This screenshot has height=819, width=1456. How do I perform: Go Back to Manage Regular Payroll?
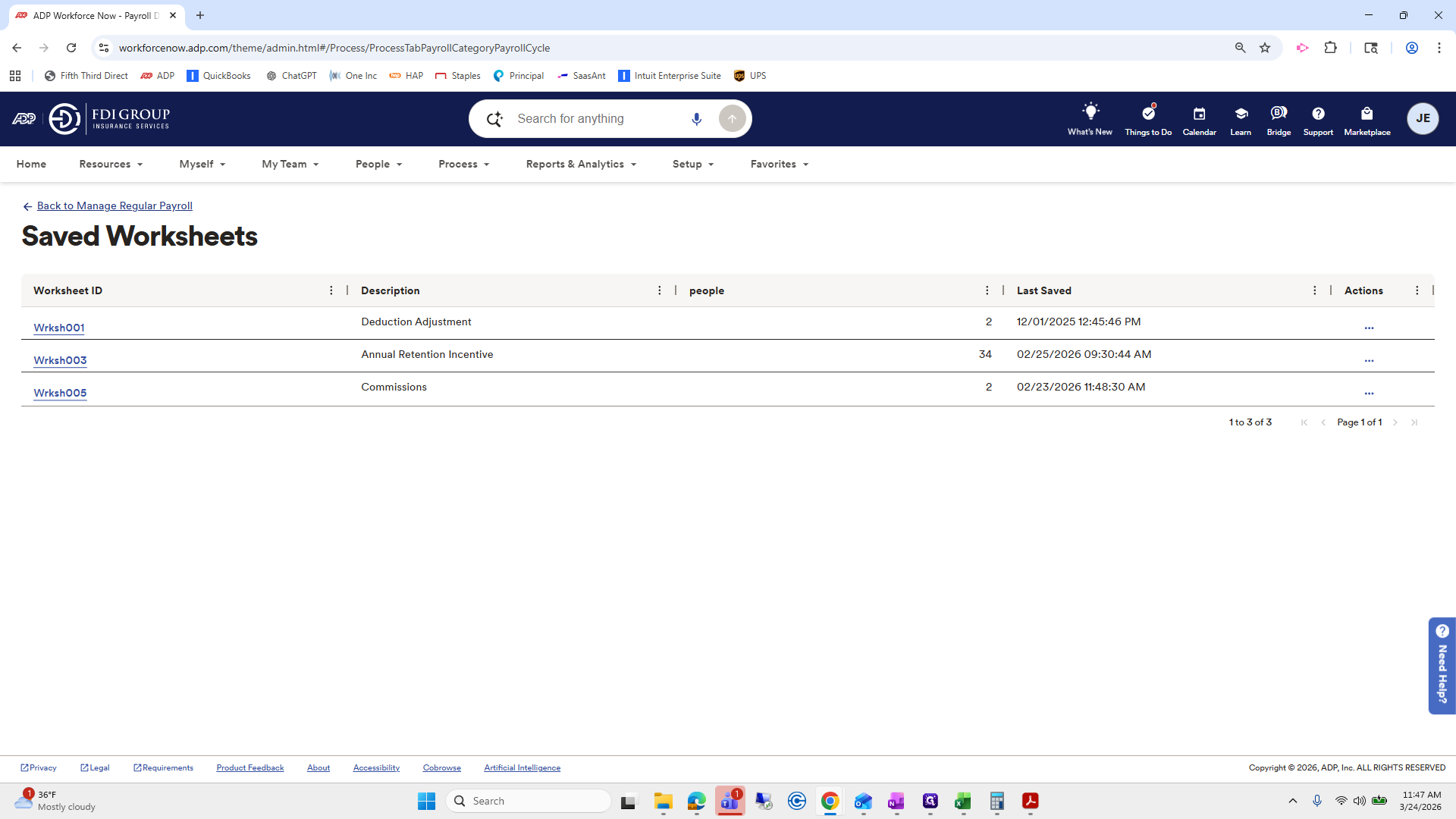pos(115,206)
